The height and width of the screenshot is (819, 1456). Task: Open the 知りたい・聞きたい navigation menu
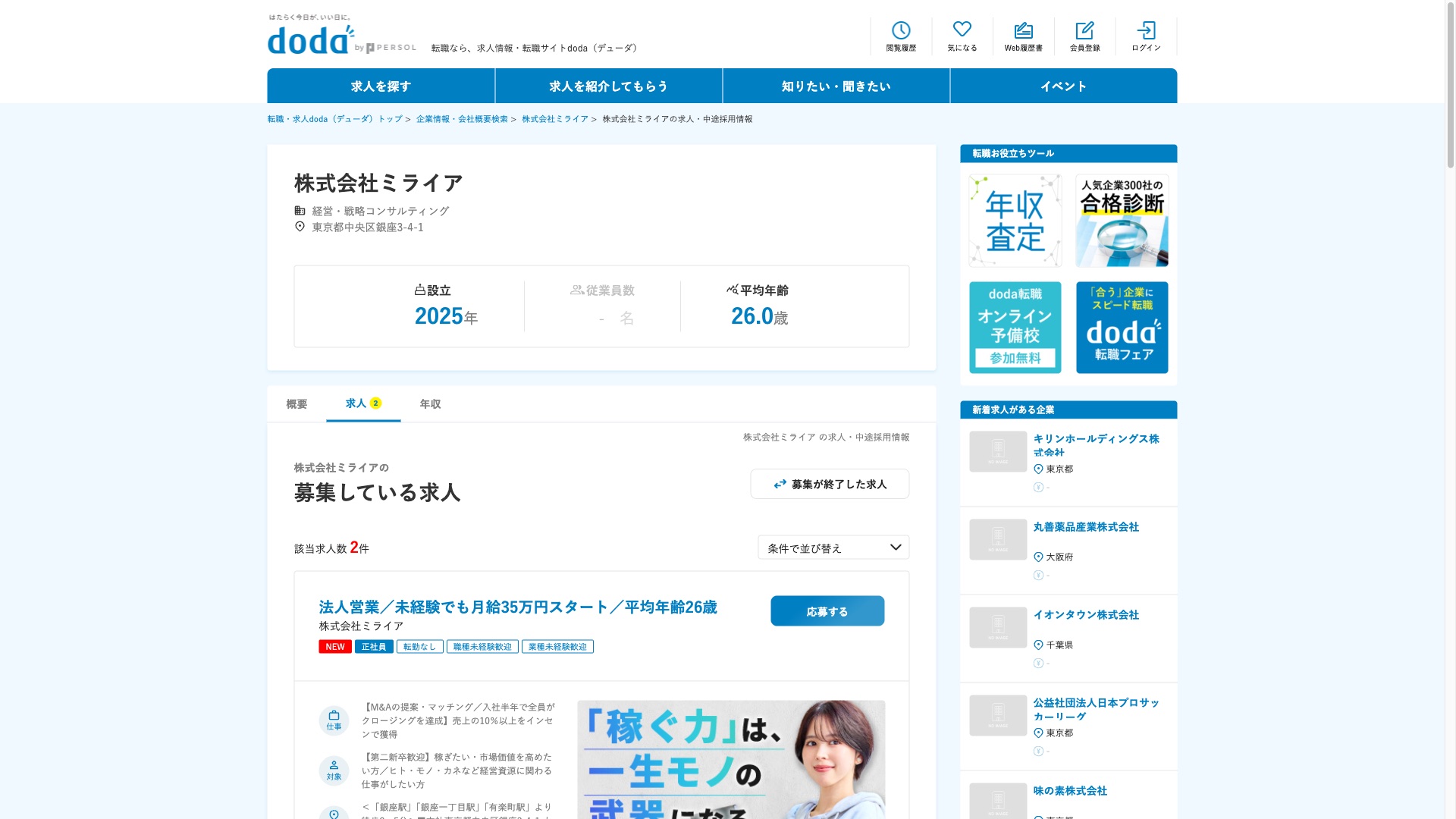(836, 86)
